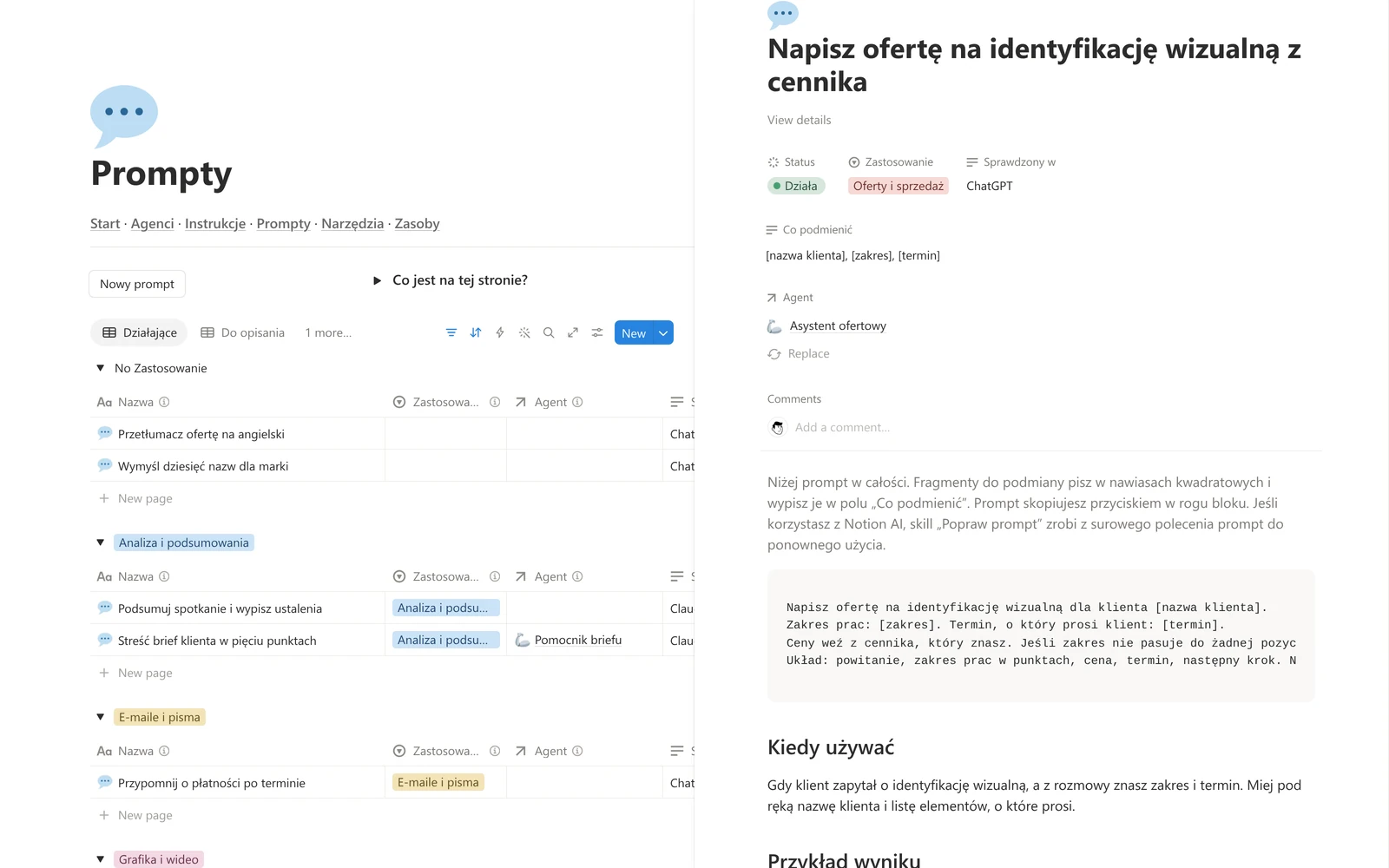Collapse the Analiza i podsumowania group

101,542
